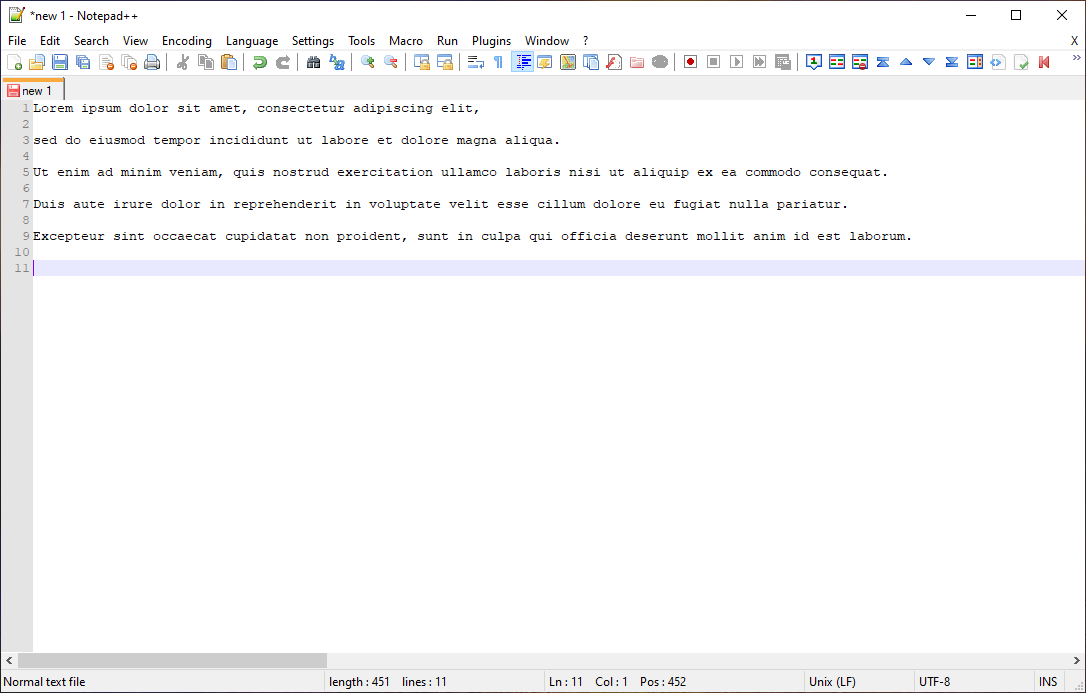Image resolution: width=1086 pixels, height=693 pixels.
Task: Cut selection with the scissors icon
Action: click(x=183, y=62)
